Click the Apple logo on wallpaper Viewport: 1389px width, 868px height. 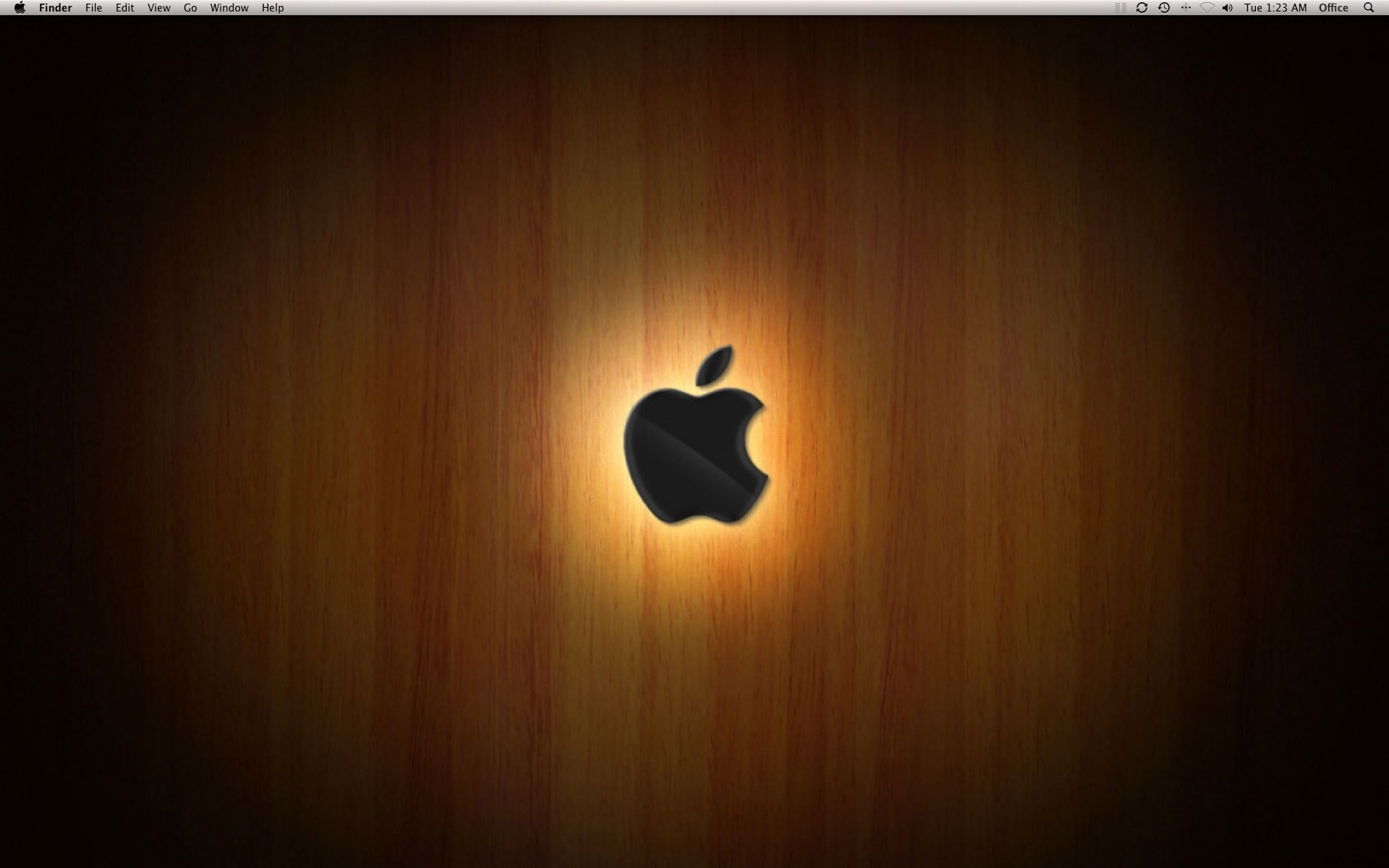click(x=687, y=456)
